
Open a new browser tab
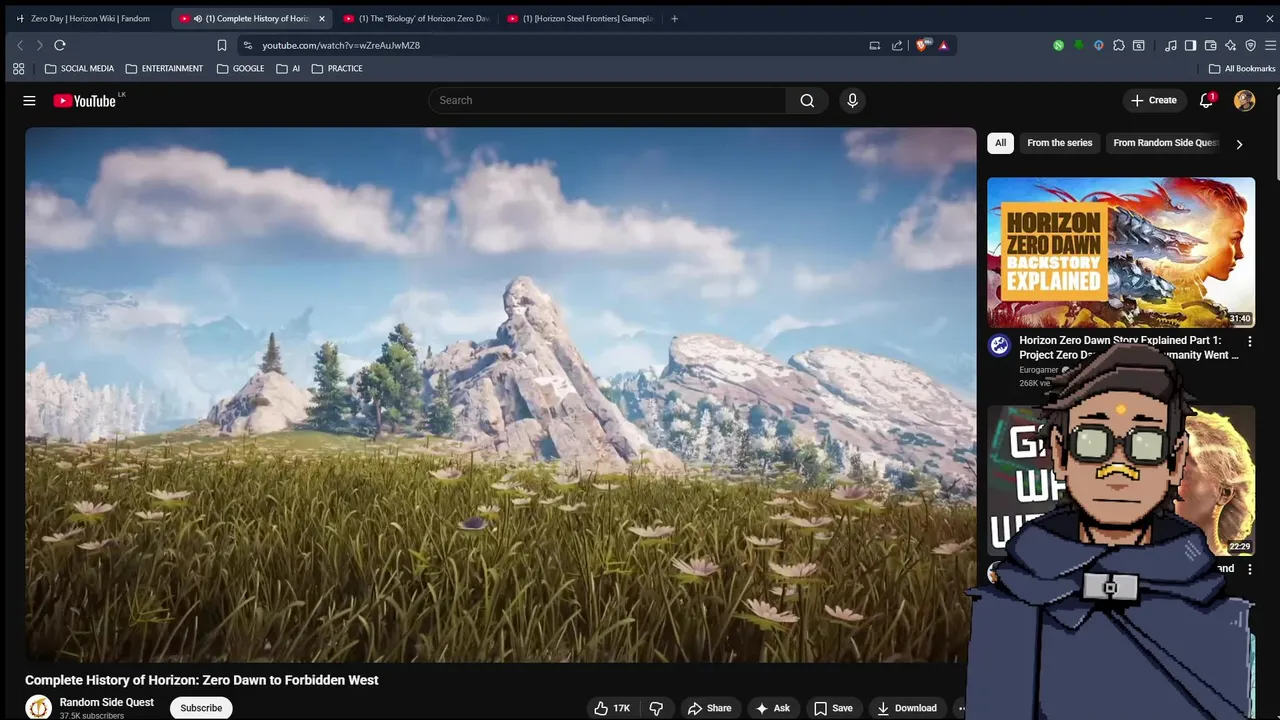pos(674,18)
